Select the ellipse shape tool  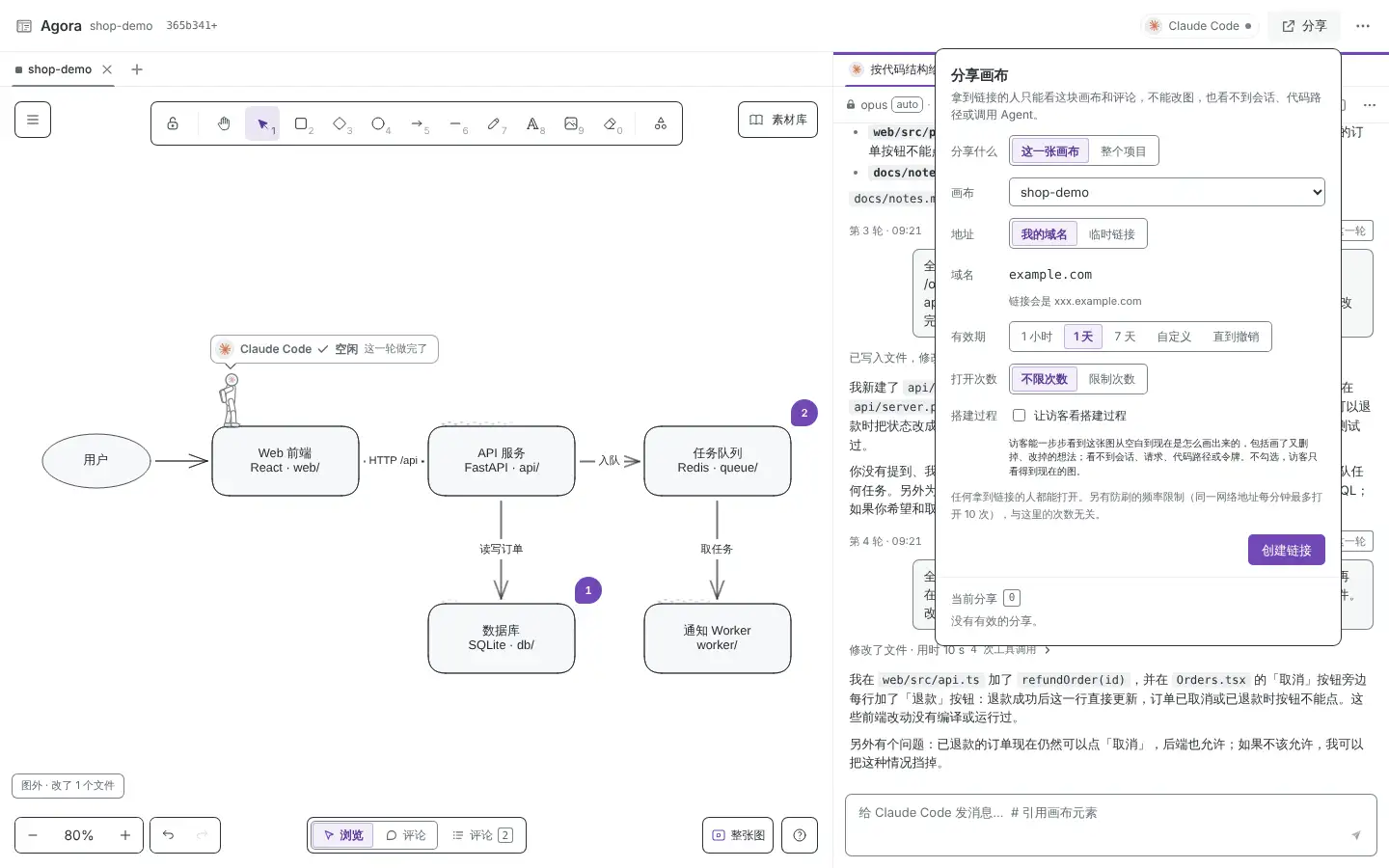click(x=378, y=123)
